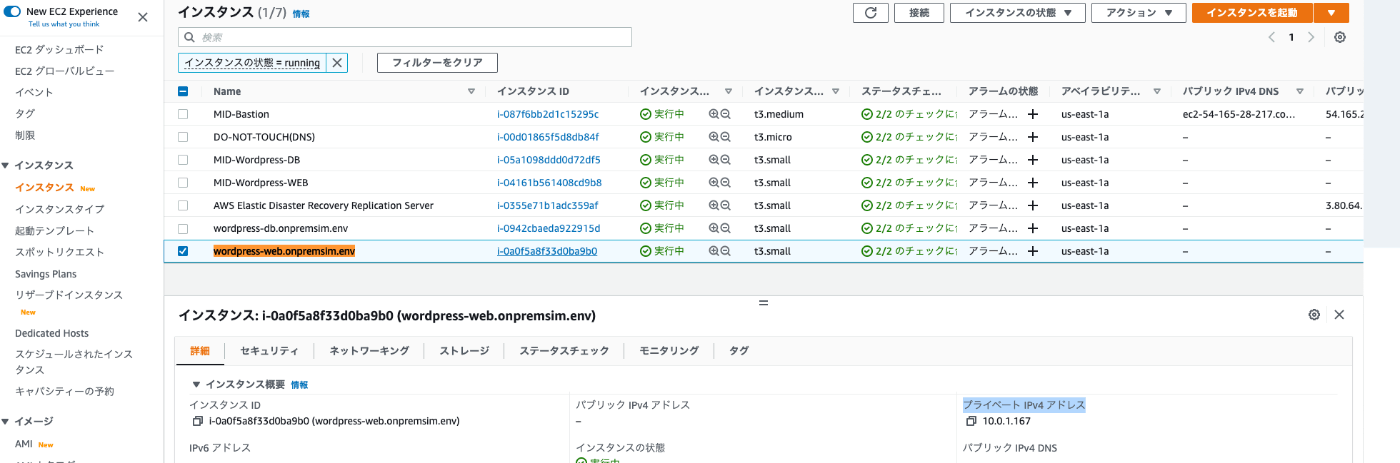Select MID-Wordpress-DB instance checkbox
Viewport: 1400px width, 463px height.
pyautogui.click(x=182, y=160)
